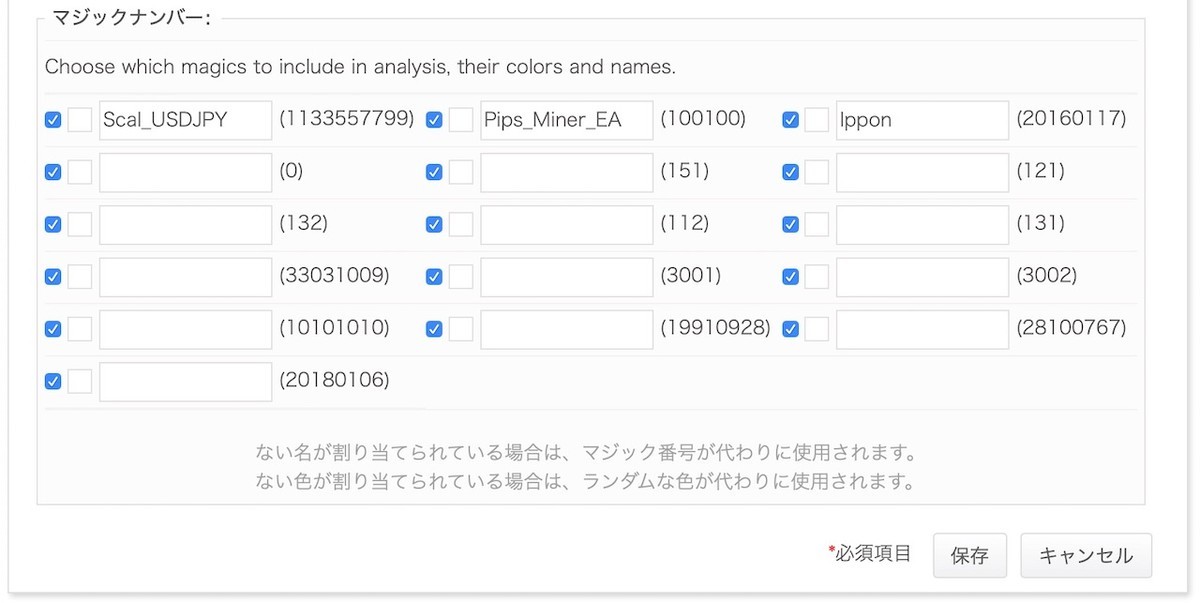Disable magic number 0 checkbox
Image resolution: width=1200 pixels, height=603 pixels.
[53, 172]
